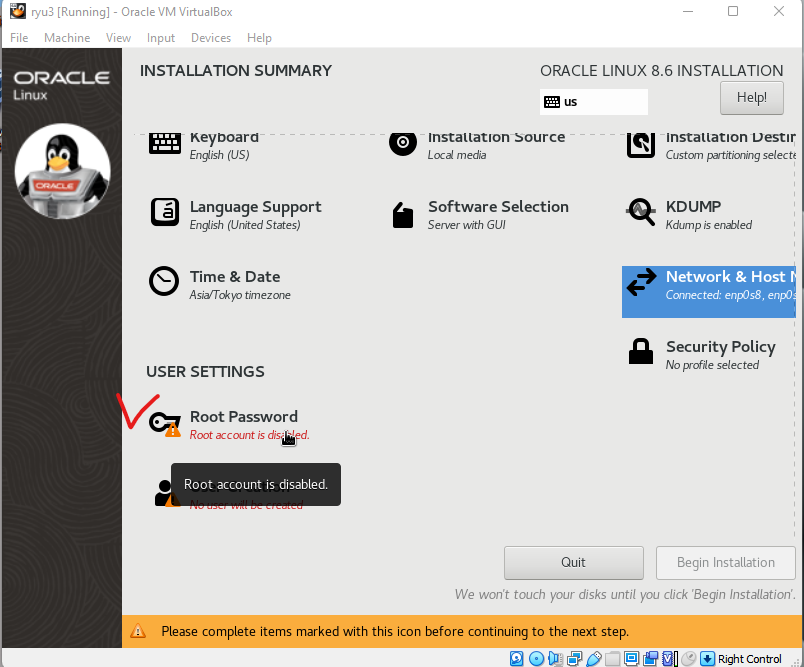Click 'Root account is disabled.' red text
The image size is (804, 667).
249,435
